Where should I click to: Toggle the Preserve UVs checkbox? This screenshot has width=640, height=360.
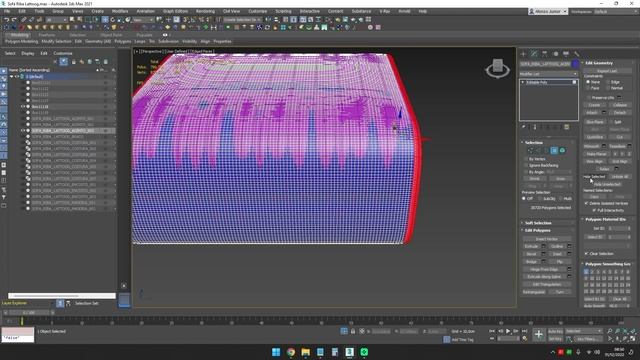(x=589, y=98)
